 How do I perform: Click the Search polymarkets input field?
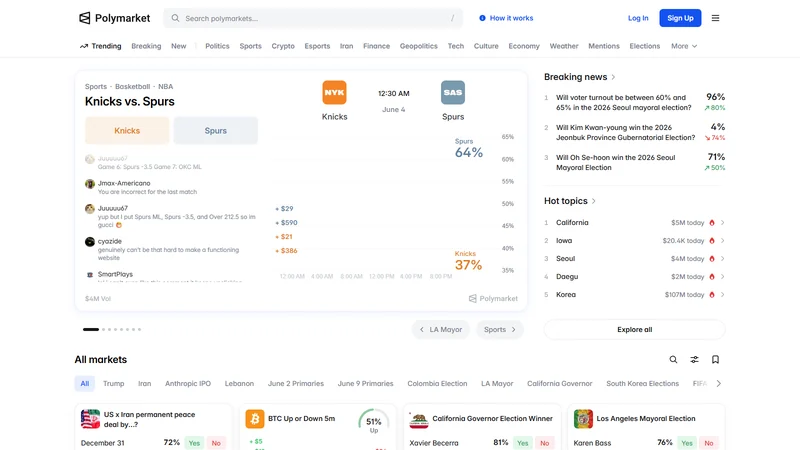coord(313,18)
